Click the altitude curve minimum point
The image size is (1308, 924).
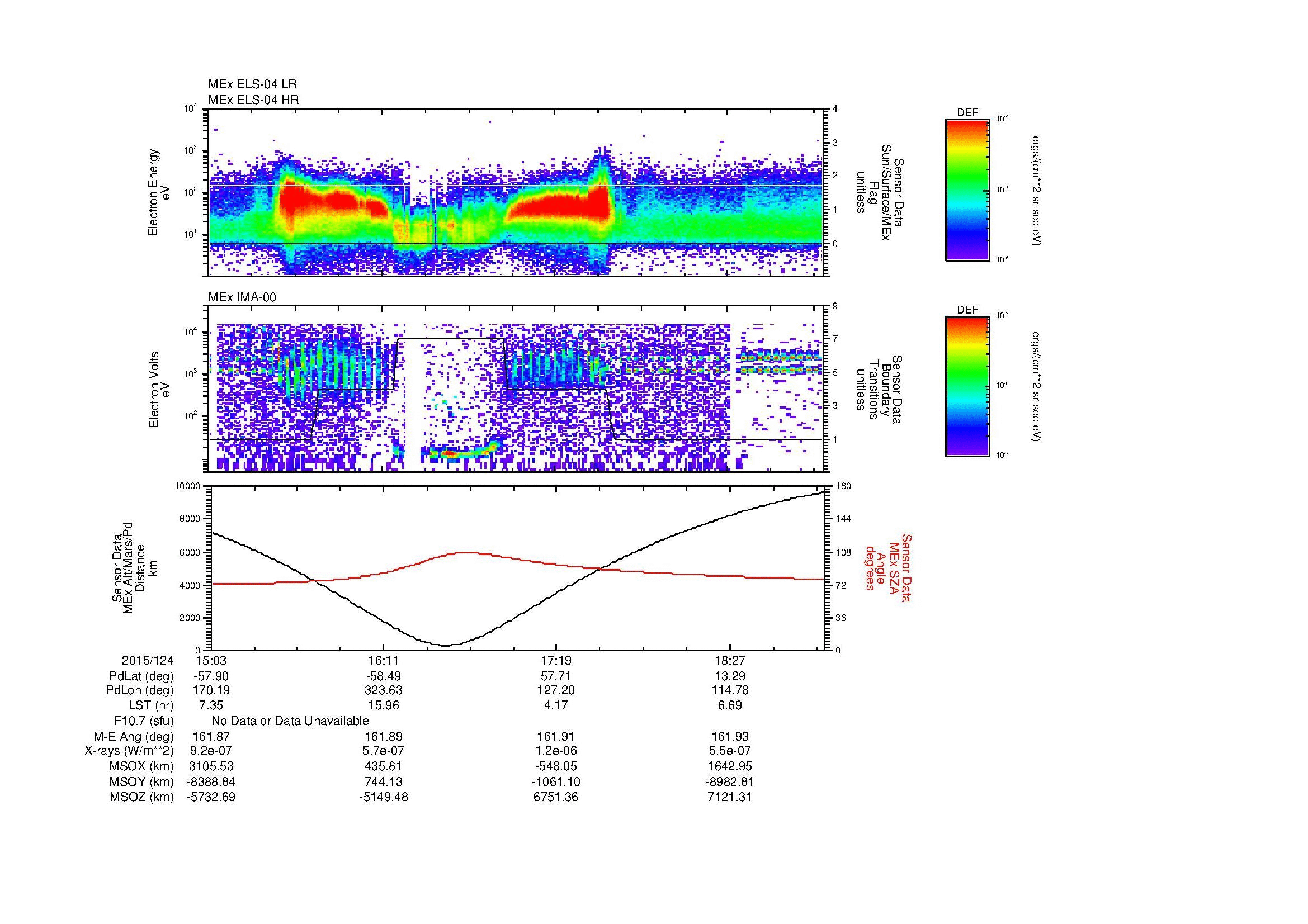pos(446,645)
